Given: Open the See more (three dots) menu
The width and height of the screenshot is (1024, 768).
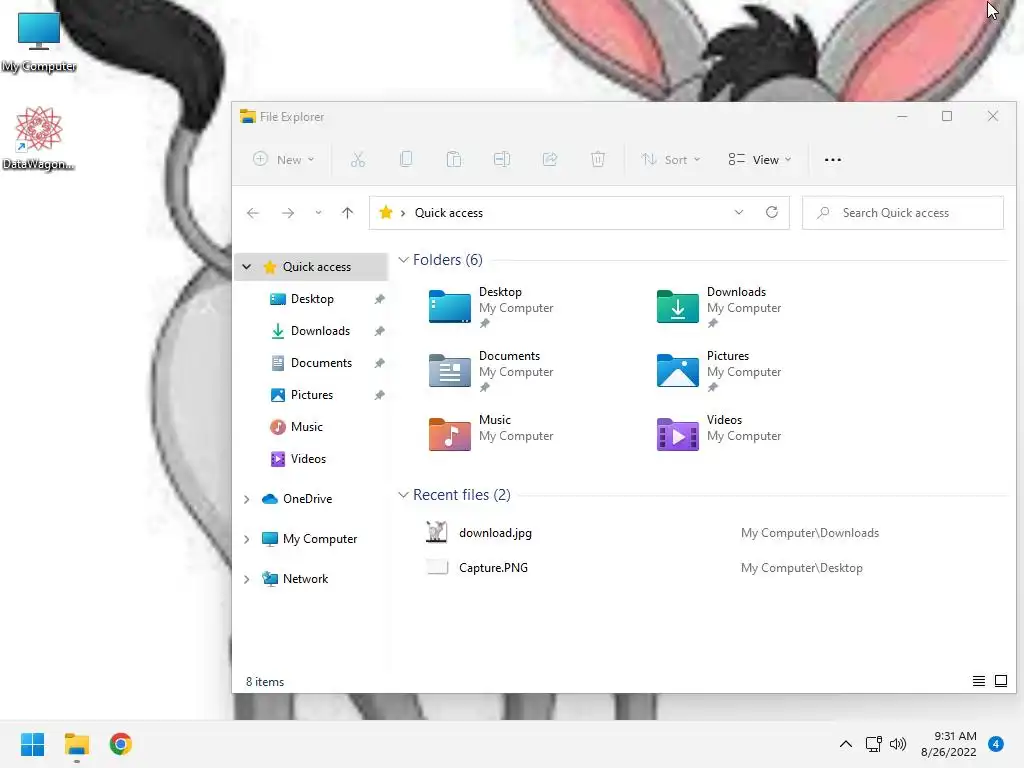Looking at the screenshot, I should click(x=833, y=159).
